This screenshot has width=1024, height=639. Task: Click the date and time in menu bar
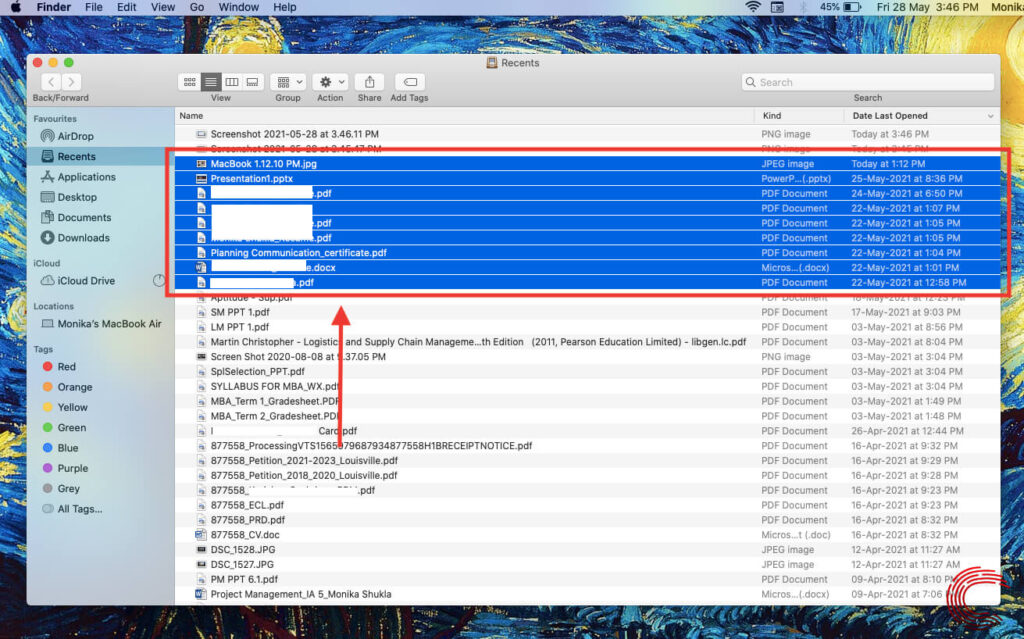[927, 7]
